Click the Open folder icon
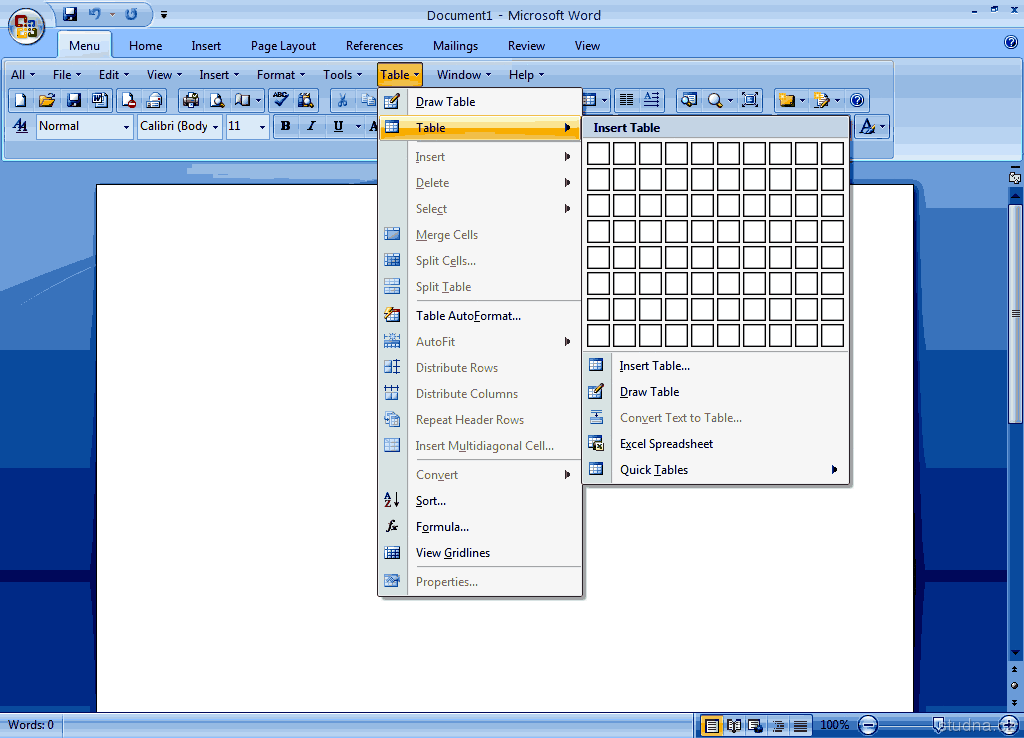 46,100
